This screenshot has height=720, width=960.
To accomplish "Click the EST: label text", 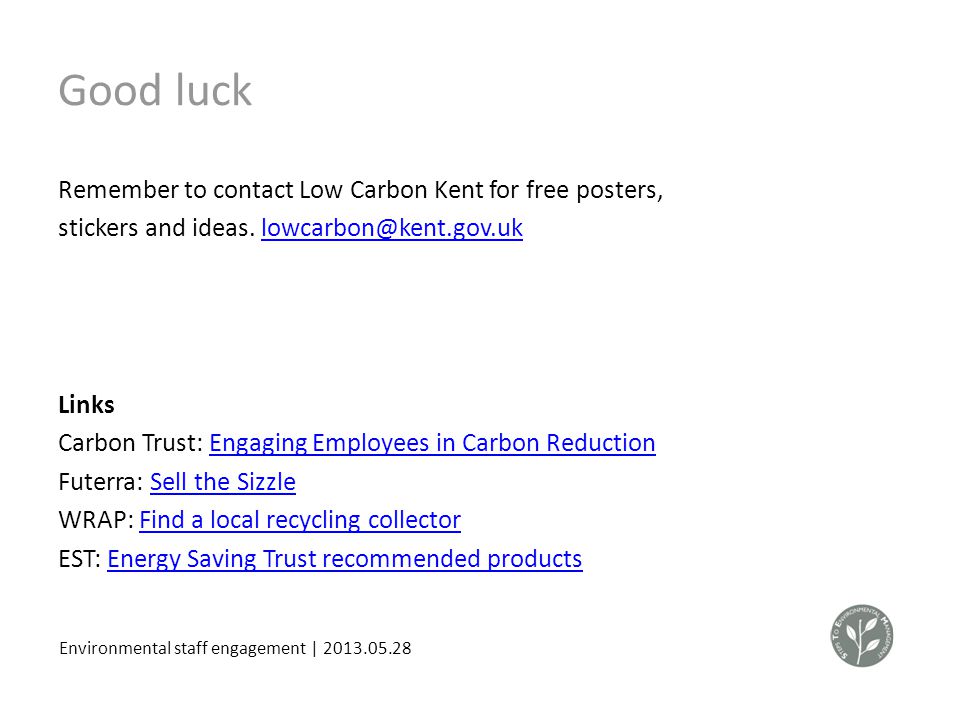I will 80,559.
